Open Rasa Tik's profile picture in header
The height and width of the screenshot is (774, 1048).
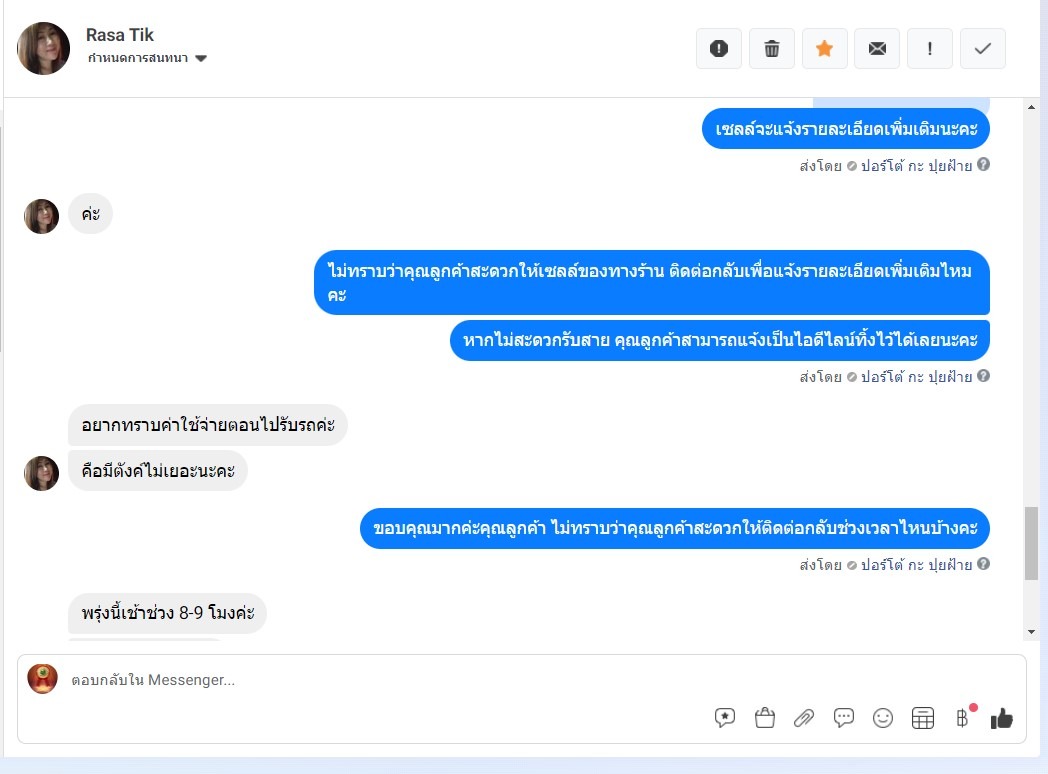[x=43, y=48]
